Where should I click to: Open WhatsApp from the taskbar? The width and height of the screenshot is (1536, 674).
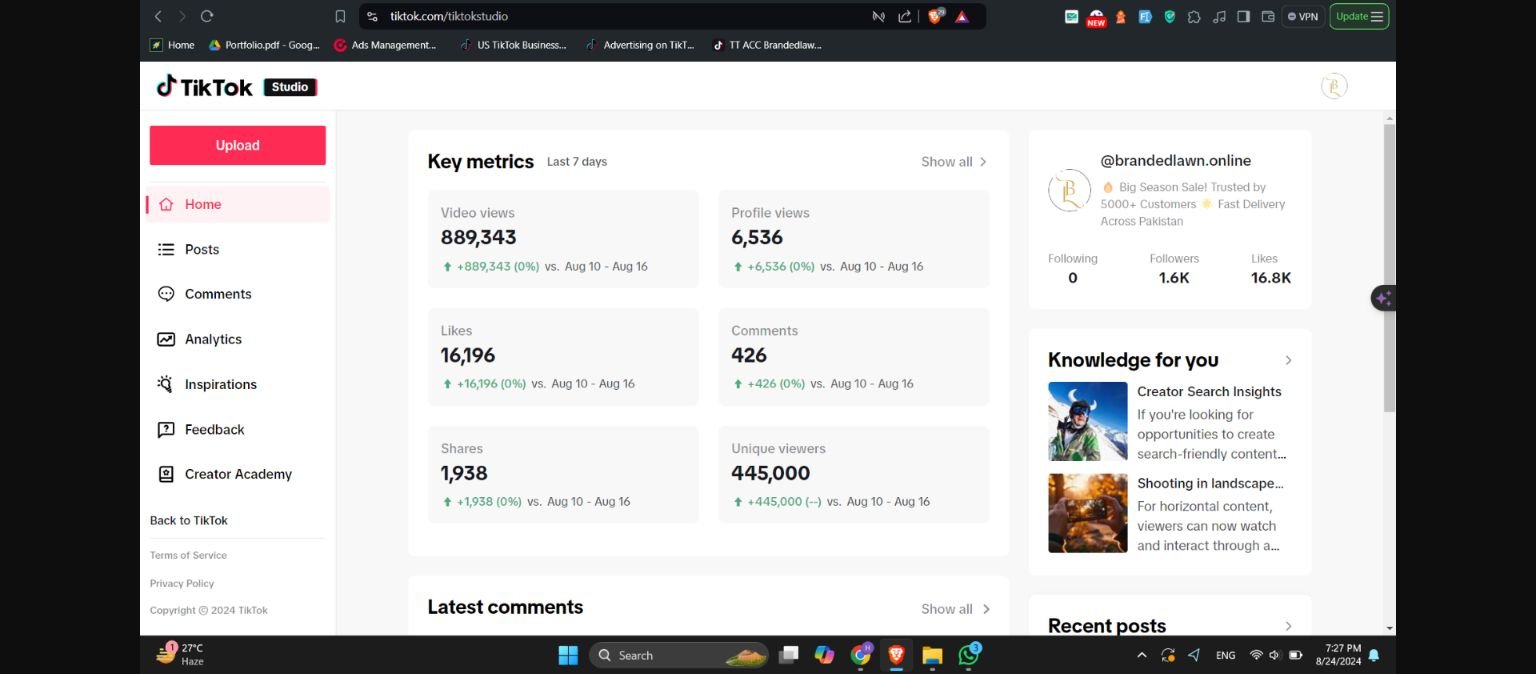968,655
